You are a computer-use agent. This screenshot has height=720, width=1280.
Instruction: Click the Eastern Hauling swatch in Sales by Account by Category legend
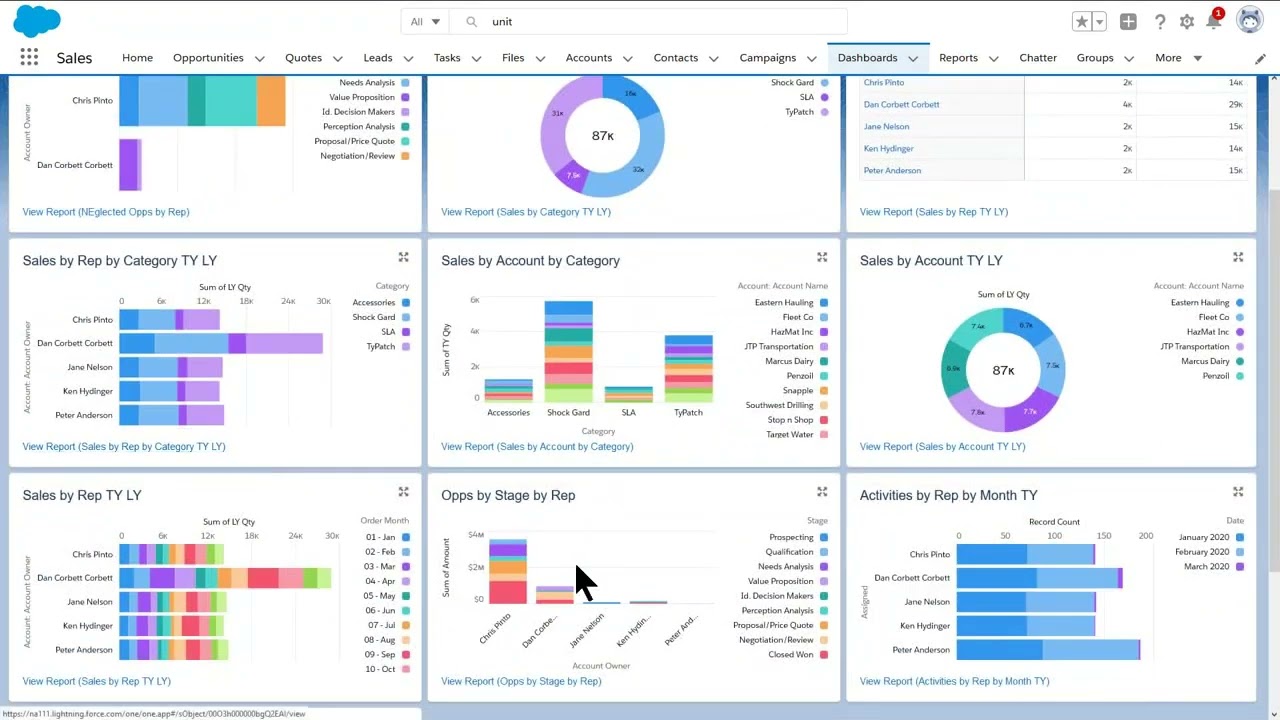(x=824, y=303)
